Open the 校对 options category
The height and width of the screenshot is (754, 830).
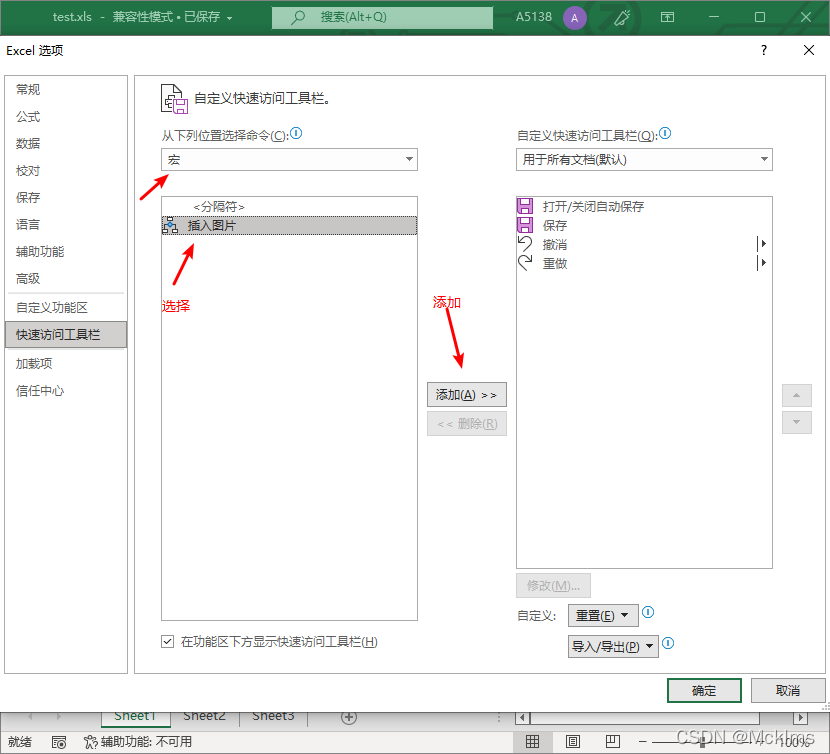click(x=28, y=170)
